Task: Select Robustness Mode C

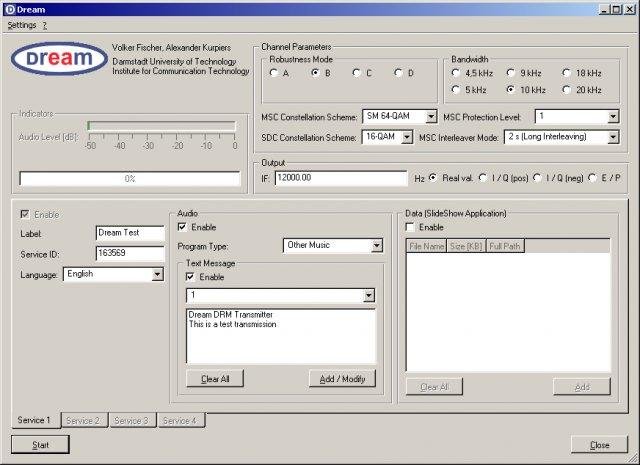Action: (x=356, y=73)
